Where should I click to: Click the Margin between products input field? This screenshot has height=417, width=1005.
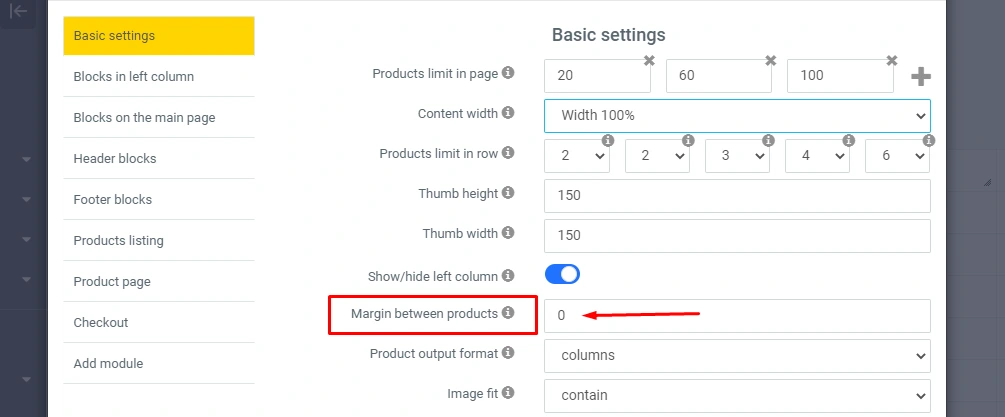point(737,315)
